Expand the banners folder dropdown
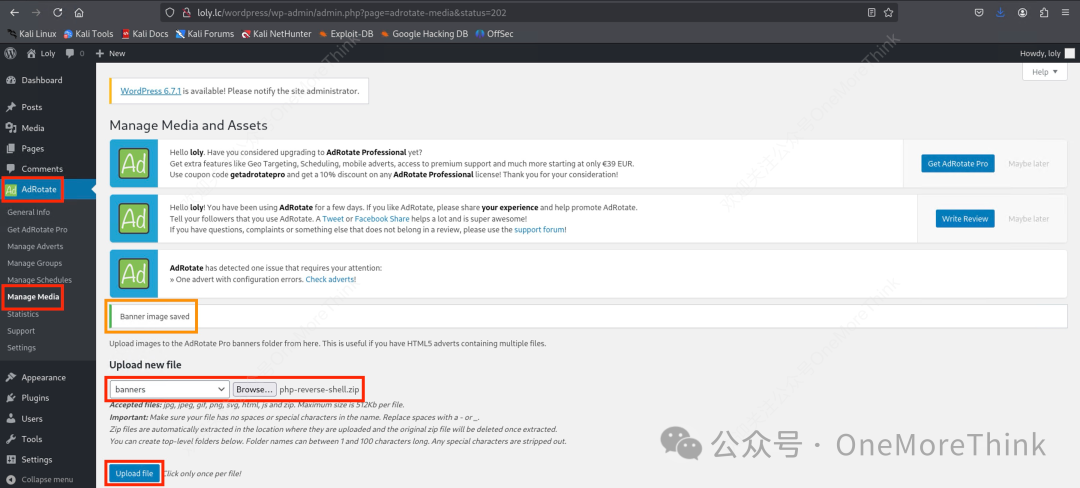1080x488 pixels. point(169,389)
